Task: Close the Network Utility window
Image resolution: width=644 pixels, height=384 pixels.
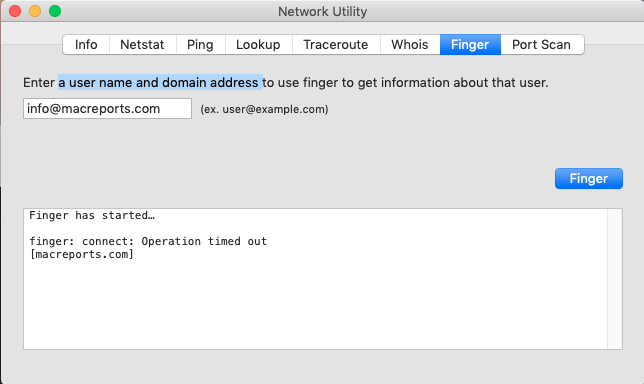Action: click(x=15, y=11)
